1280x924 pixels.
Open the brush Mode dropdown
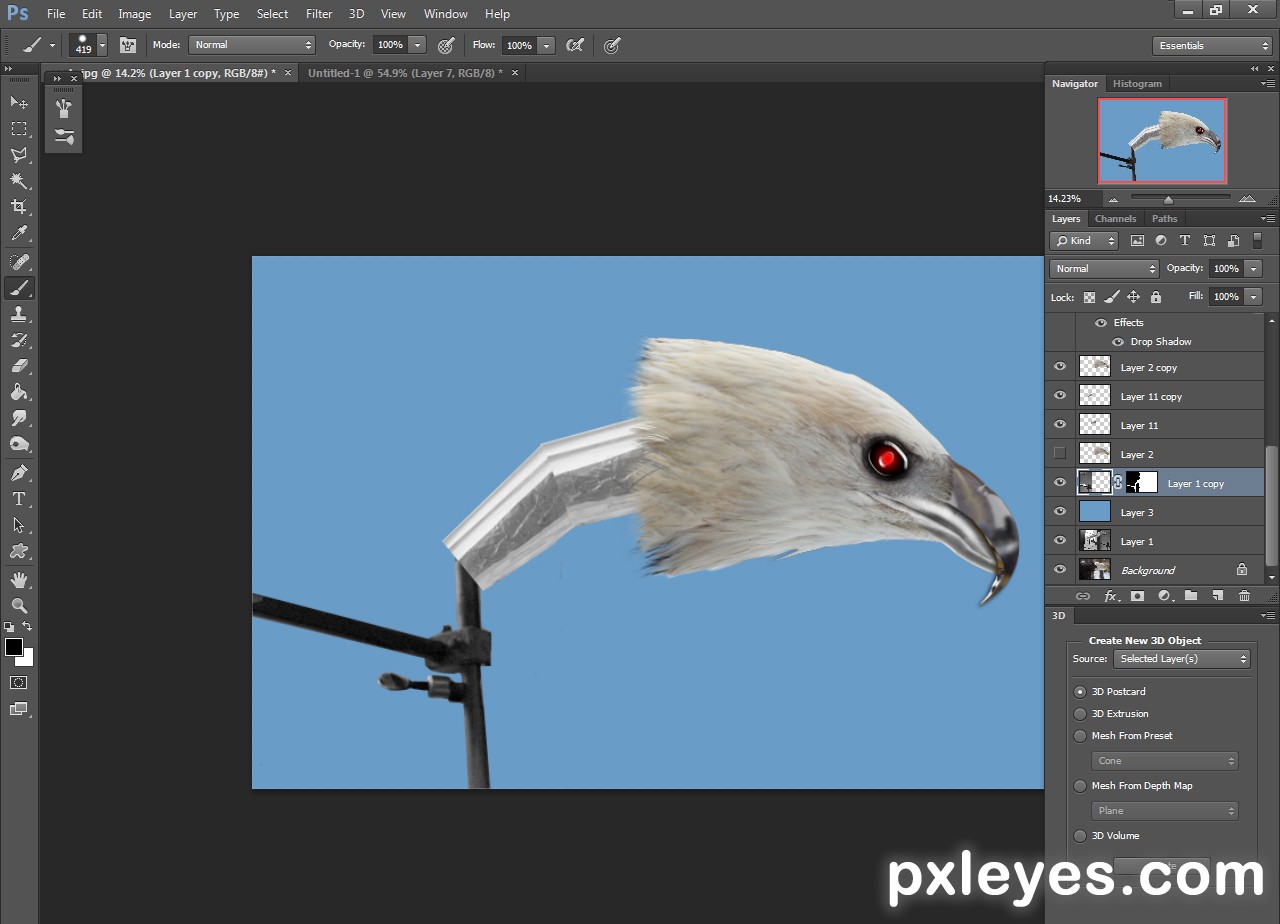pyautogui.click(x=252, y=45)
